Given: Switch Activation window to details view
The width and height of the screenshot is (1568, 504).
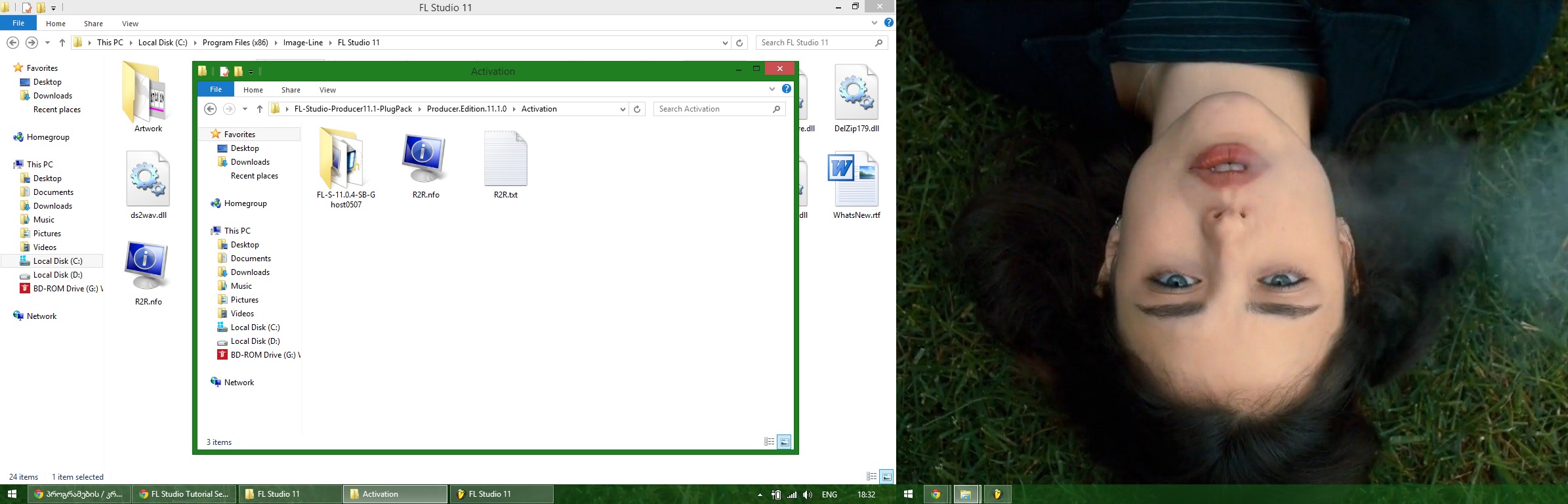Looking at the screenshot, I should pyautogui.click(x=770, y=442).
